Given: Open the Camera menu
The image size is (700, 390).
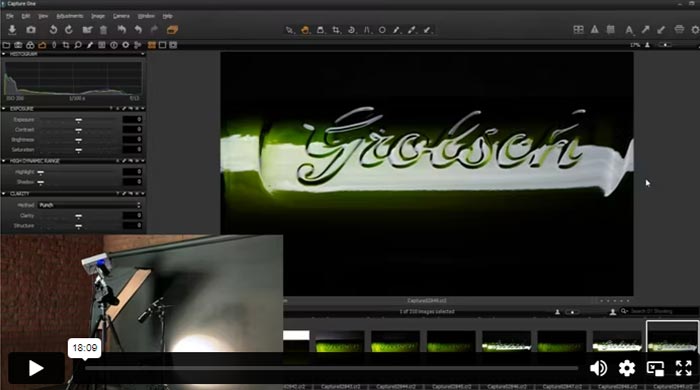Looking at the screenshot, I should pos(121,16).
